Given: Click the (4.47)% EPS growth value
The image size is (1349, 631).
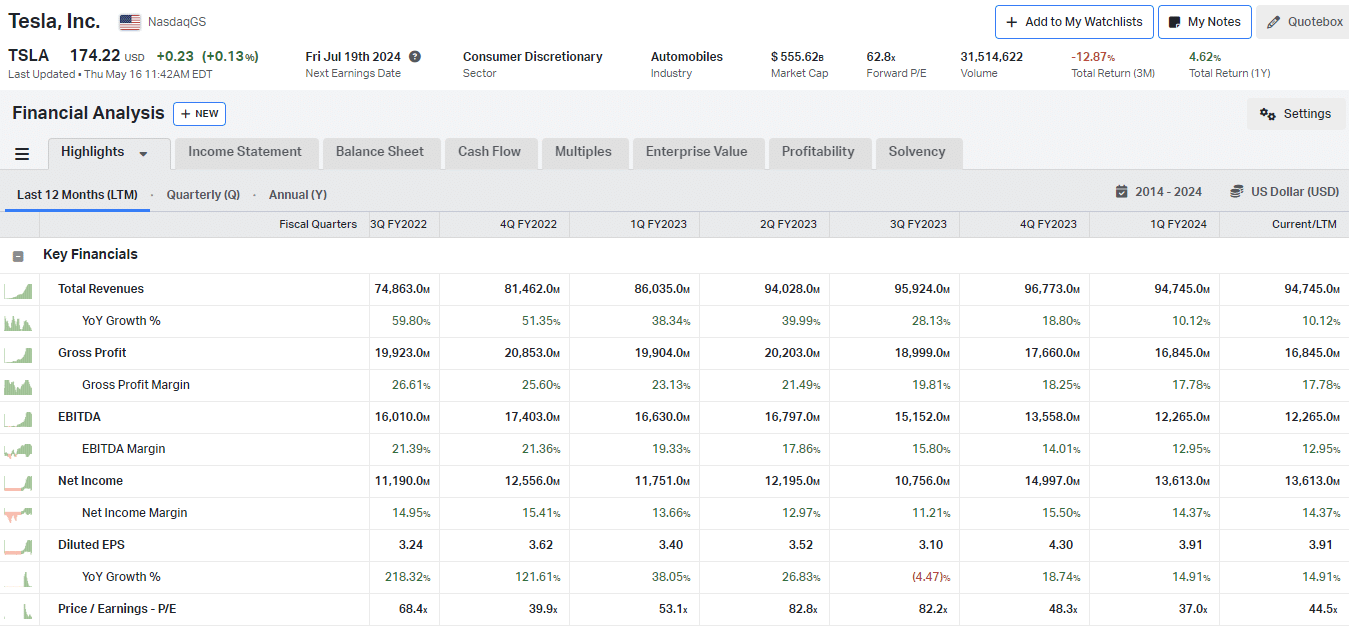Looking at the screenshot, I should [x=930, y=577].
